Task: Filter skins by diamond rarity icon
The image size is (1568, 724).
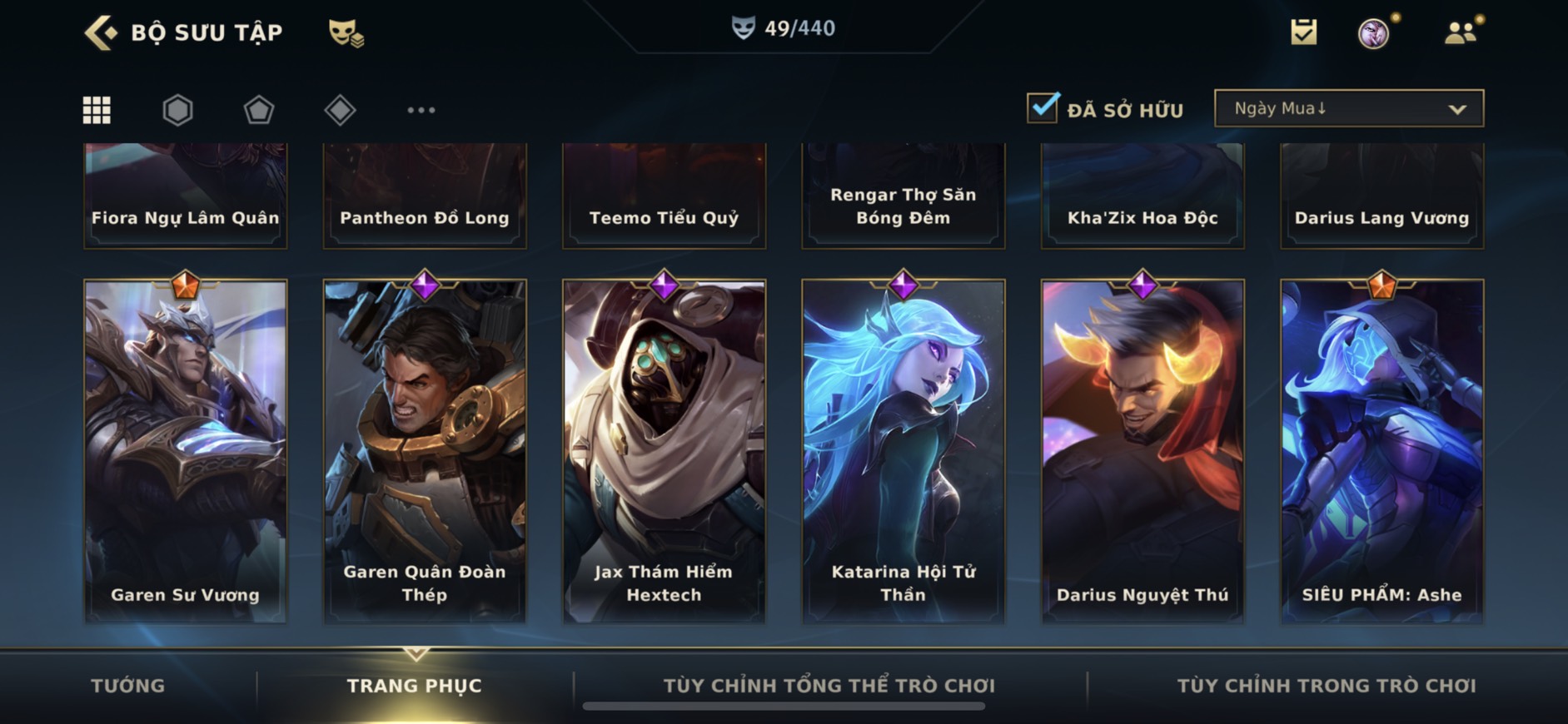Action: click(x=340, y=110)
